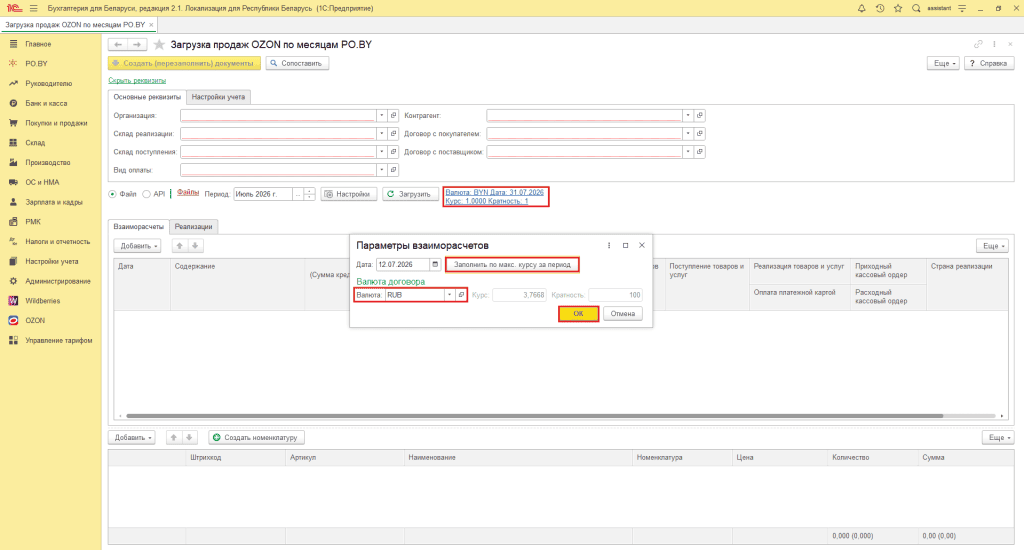Open notifications bell icon in title bar
The image size is (1024, 550).
coord(861,8)
